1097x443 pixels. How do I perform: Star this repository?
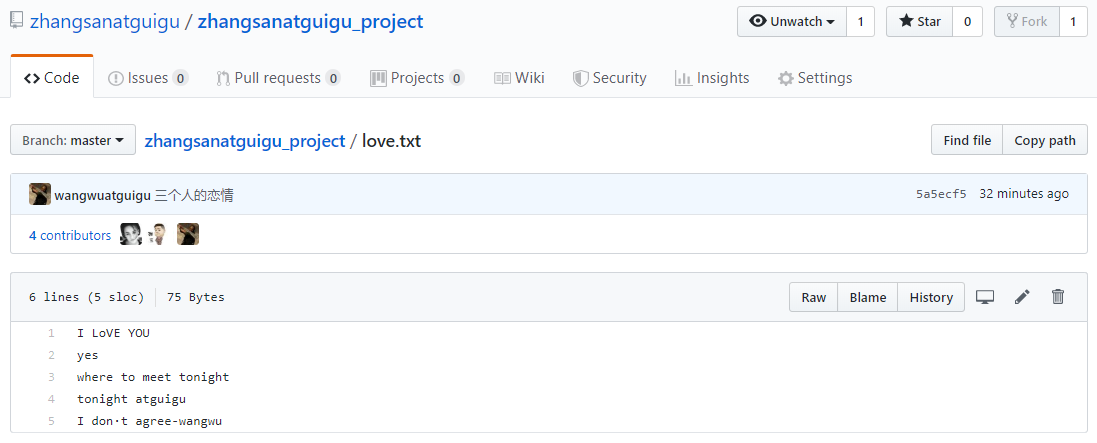click(919, 22)
